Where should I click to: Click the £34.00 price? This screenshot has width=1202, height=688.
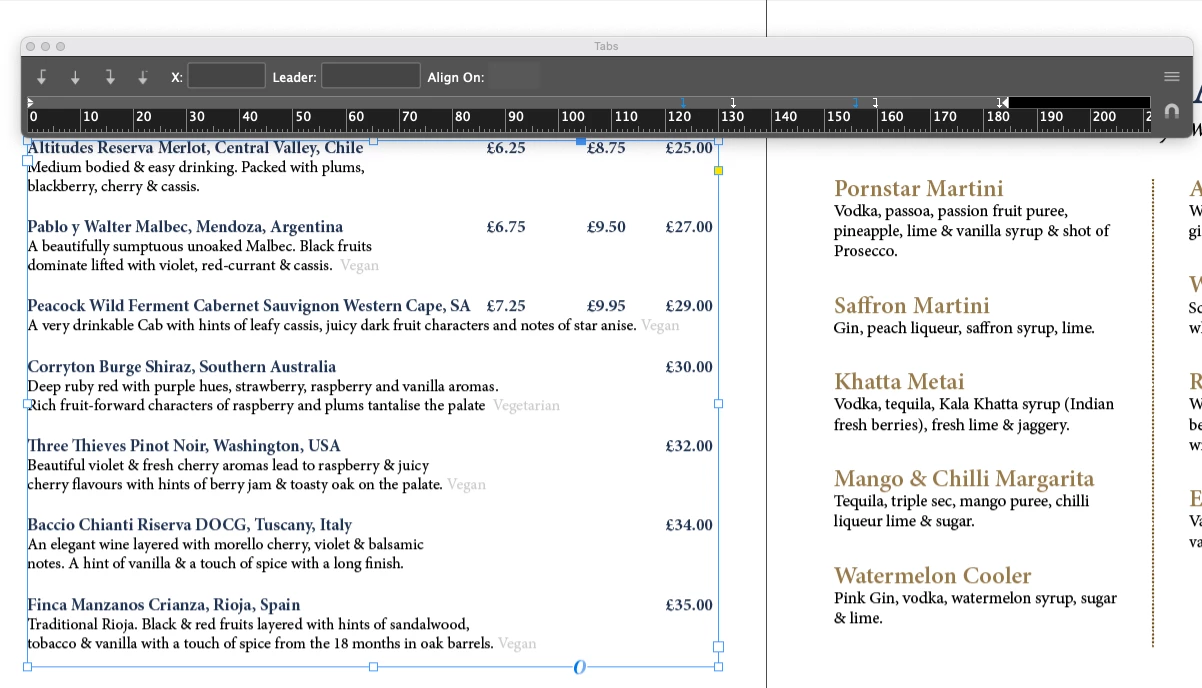(x=689, y=524)
